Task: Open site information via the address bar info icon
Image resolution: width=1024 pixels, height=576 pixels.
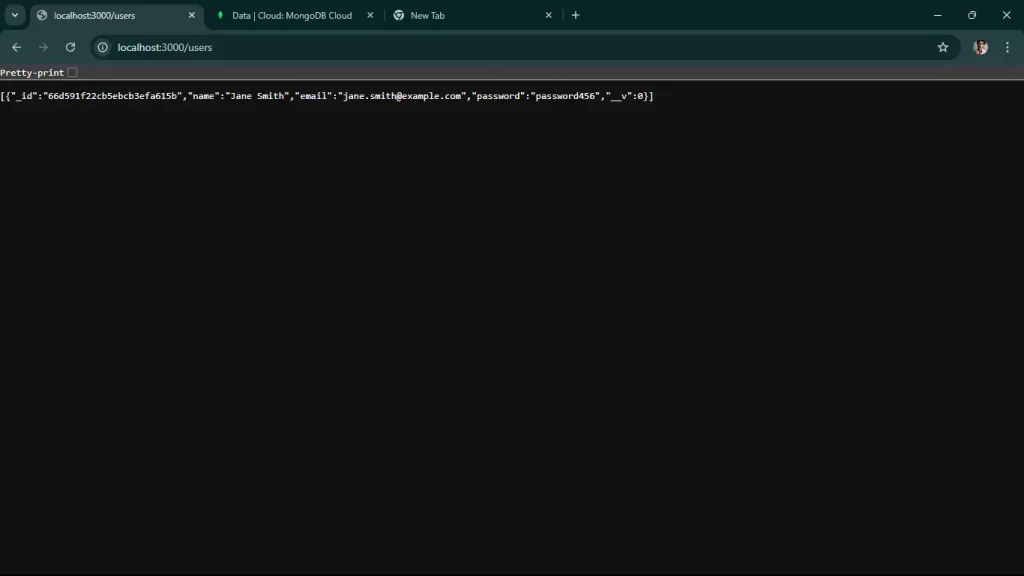Action: (101, 47)
